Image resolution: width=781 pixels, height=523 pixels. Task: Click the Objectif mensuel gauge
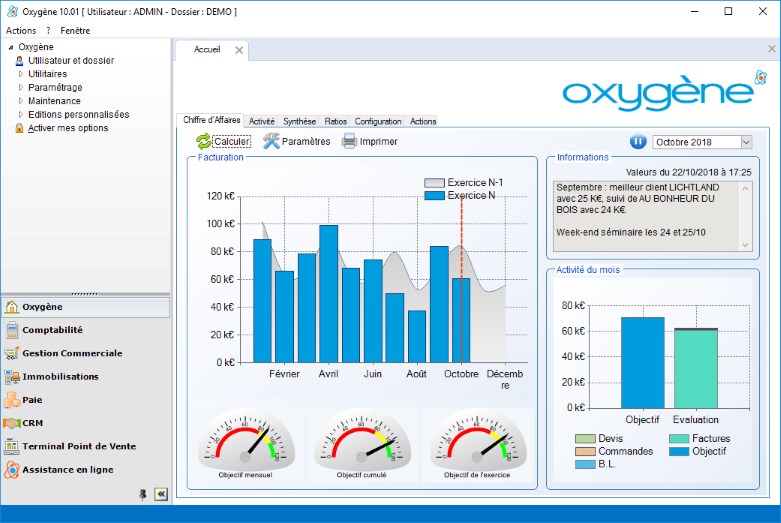point(246,439)
